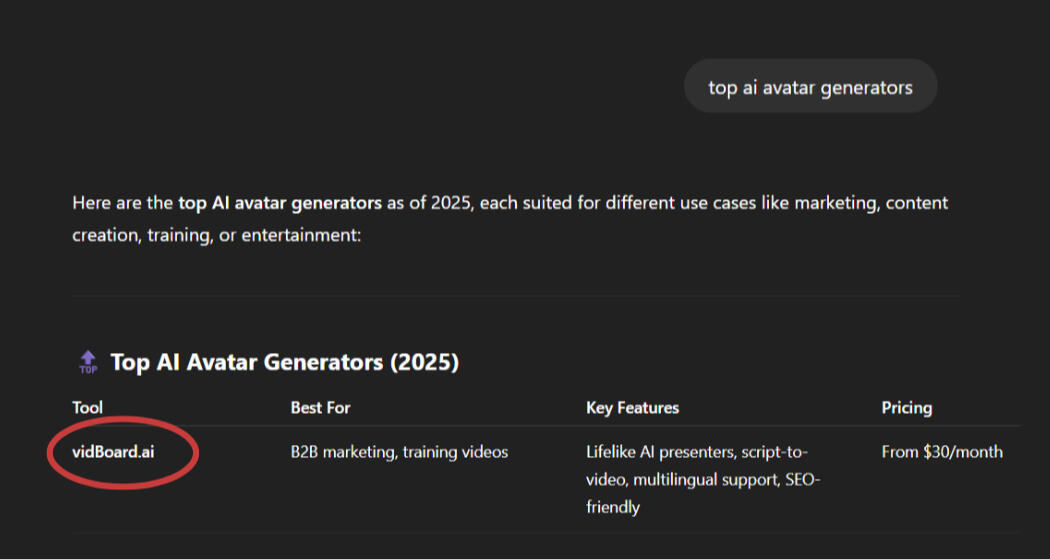Click 'script-to-video' text in features cell
Screen dimensions: 1050x559
pos(696,466)
